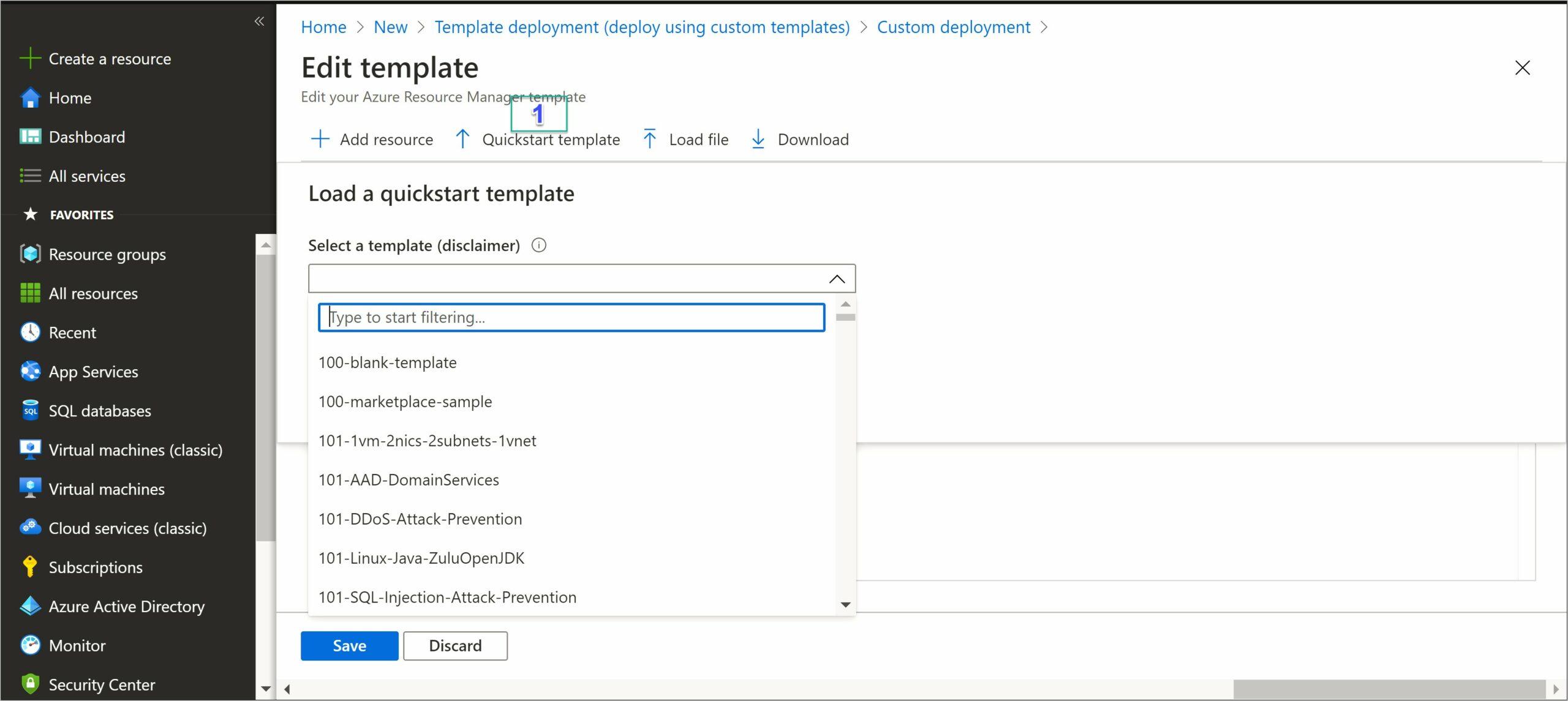
Task: Click the Recent clock icon
Action: point(30,332)
